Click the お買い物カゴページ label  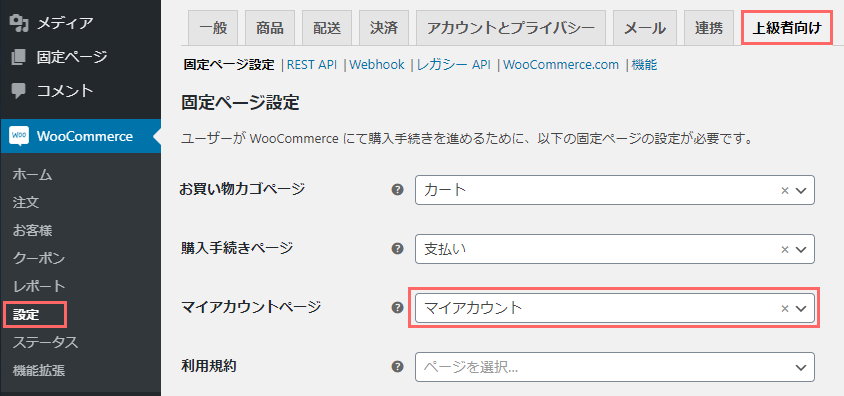click(x=242, y=189)
